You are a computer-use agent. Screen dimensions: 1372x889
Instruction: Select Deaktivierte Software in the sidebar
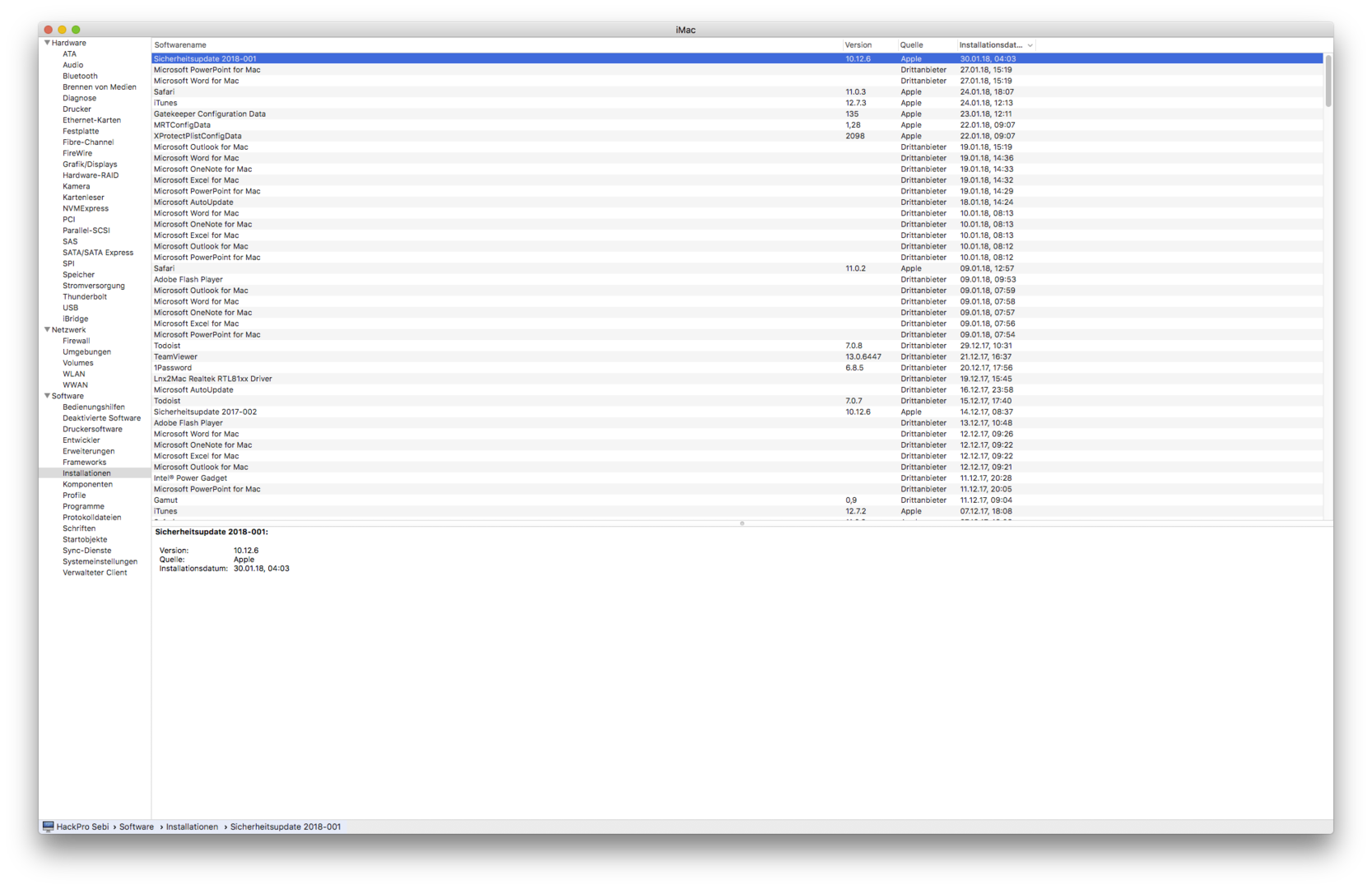point(101,418)
